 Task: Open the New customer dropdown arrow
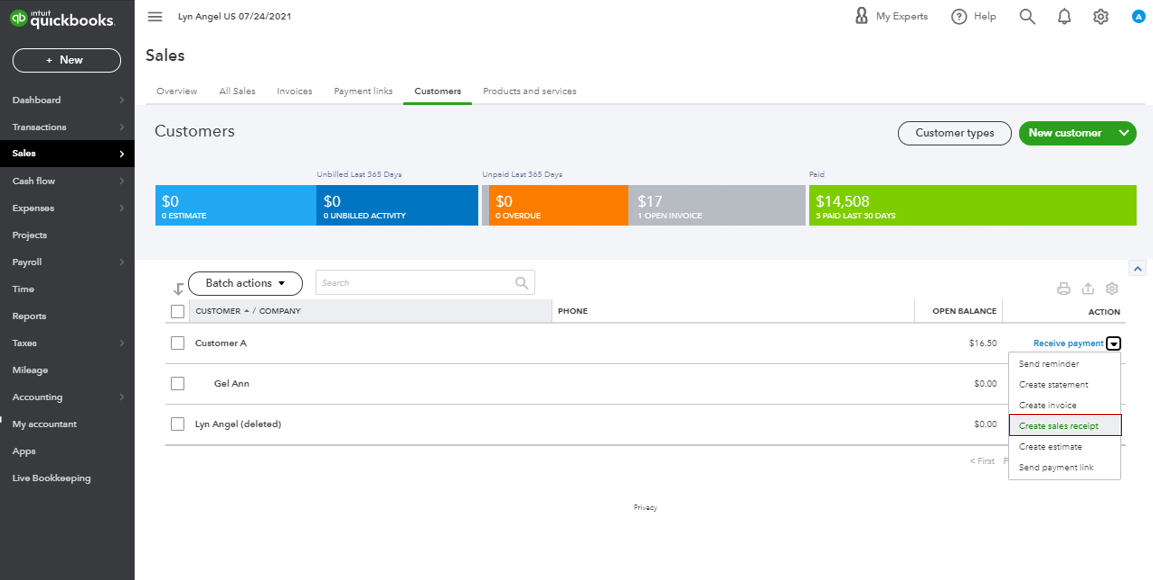pyautogui.click(x=1123, y=133)
